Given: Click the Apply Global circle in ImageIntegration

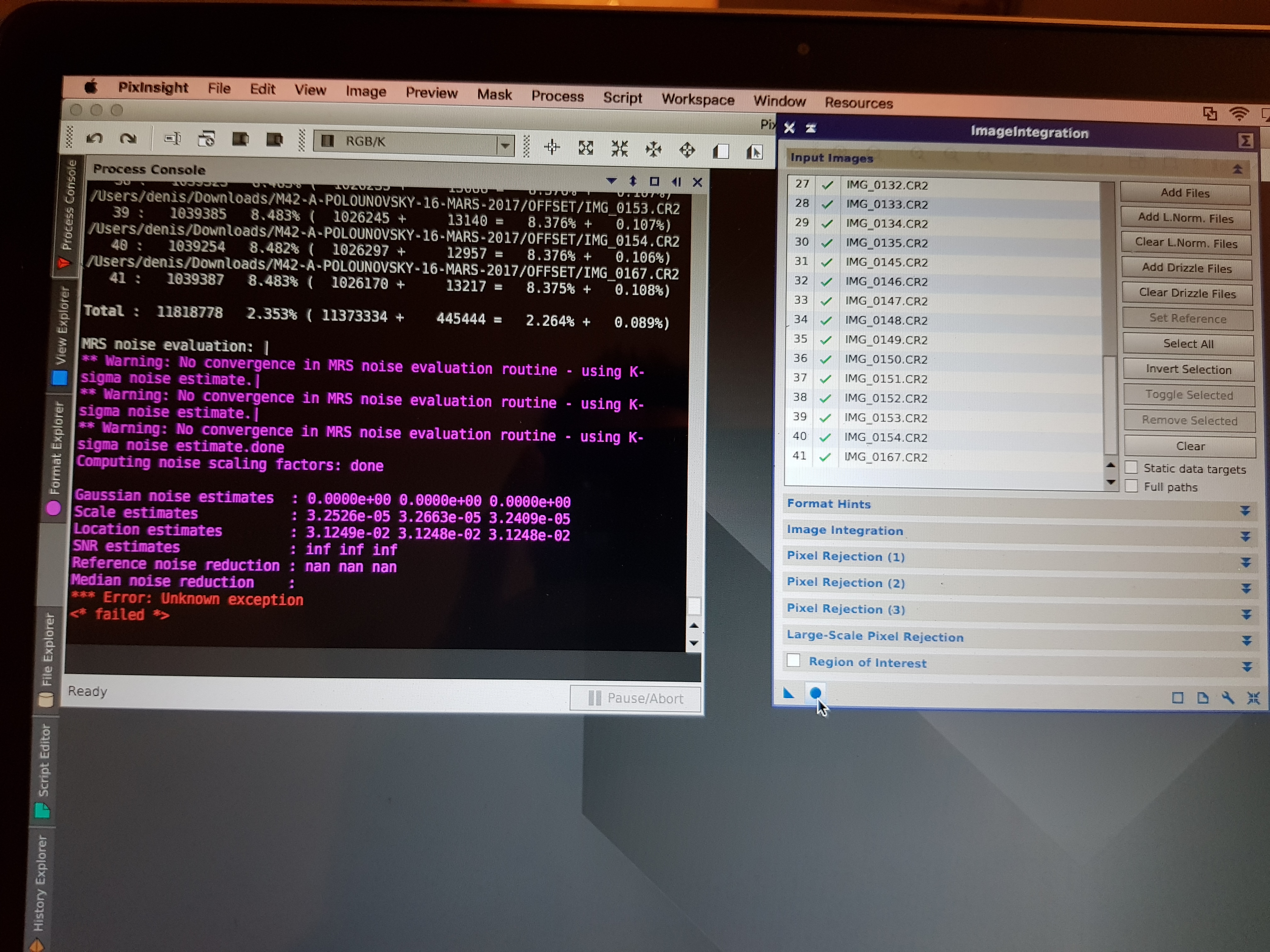Looking at the screenshot, I should tap(815, 693).
